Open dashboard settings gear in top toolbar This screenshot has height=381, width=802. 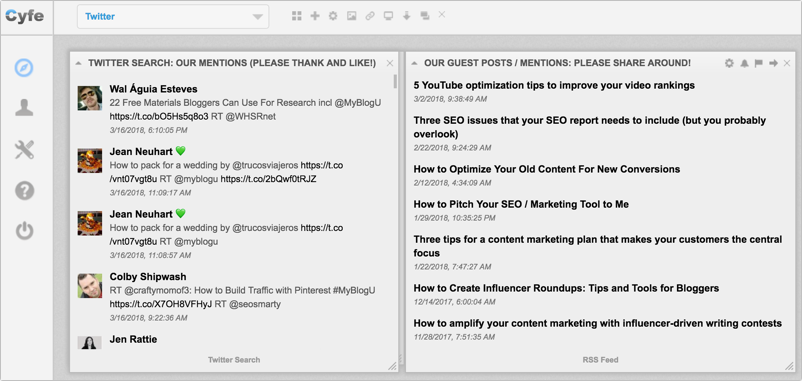coord(333,16)
